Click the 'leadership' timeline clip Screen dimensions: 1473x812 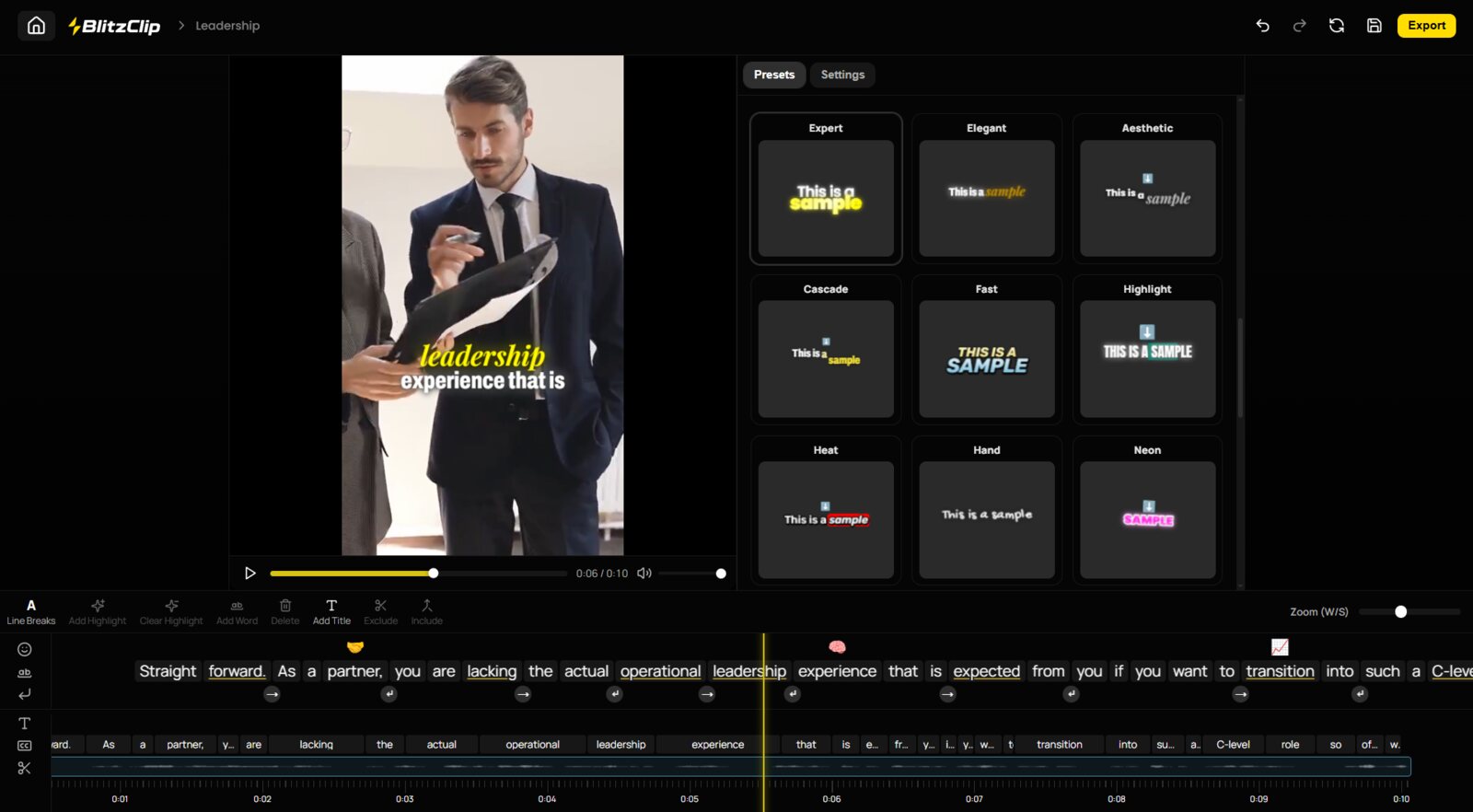tap(621, 745)
